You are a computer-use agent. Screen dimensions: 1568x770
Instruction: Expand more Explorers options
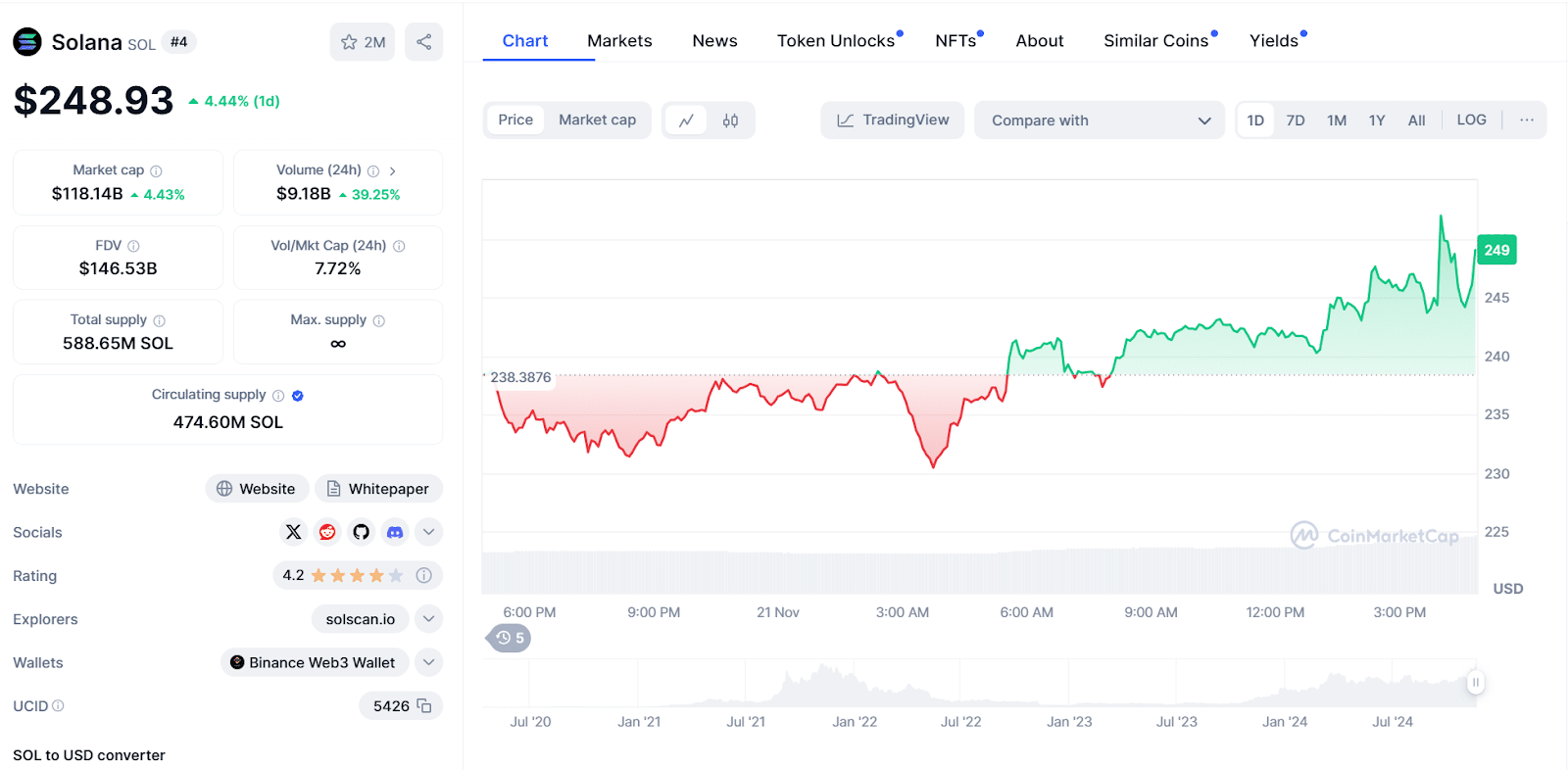tap(428, 619)
